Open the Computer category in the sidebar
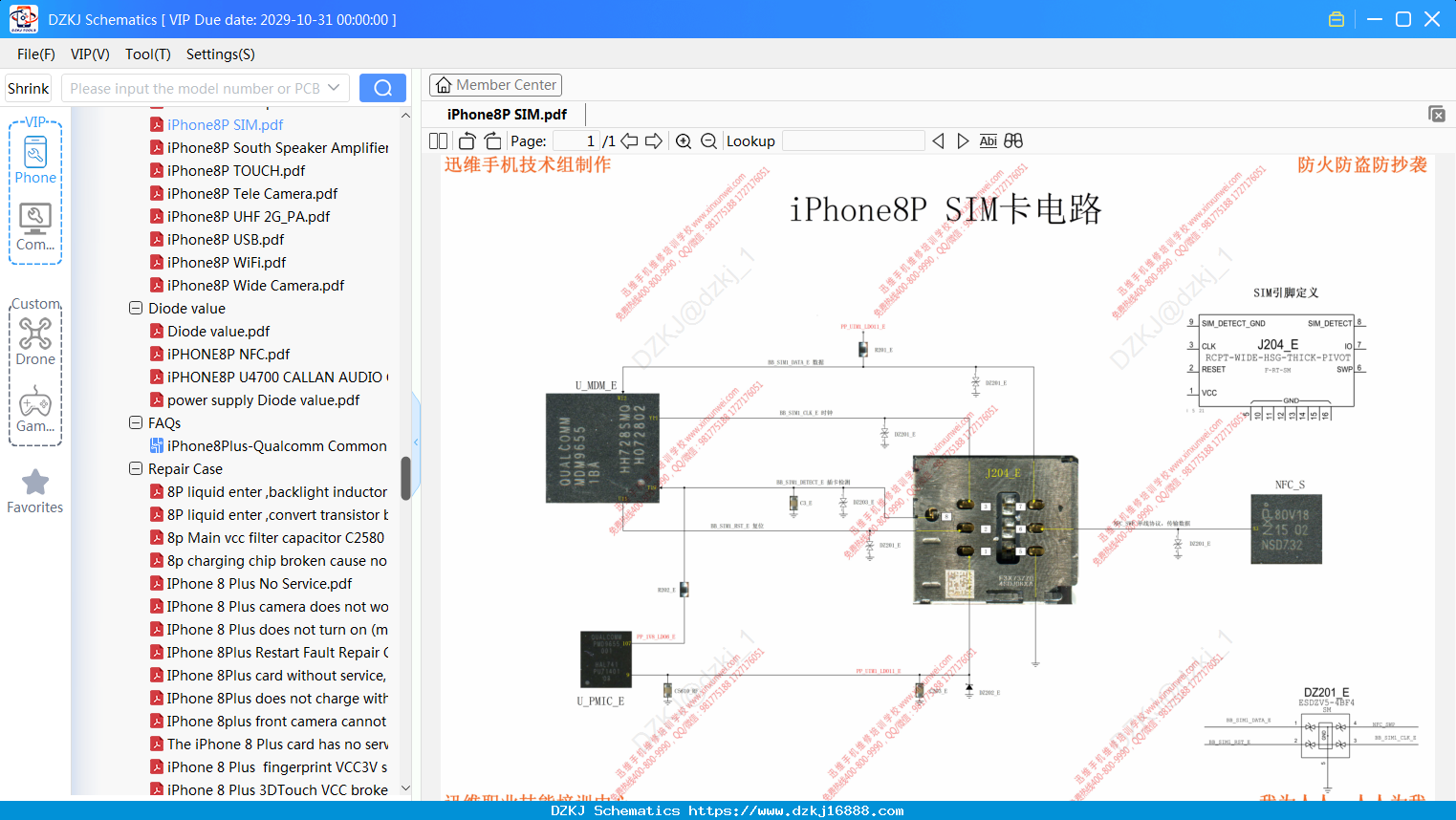Viewport: 1456px width, 820px height. point(35,227)
